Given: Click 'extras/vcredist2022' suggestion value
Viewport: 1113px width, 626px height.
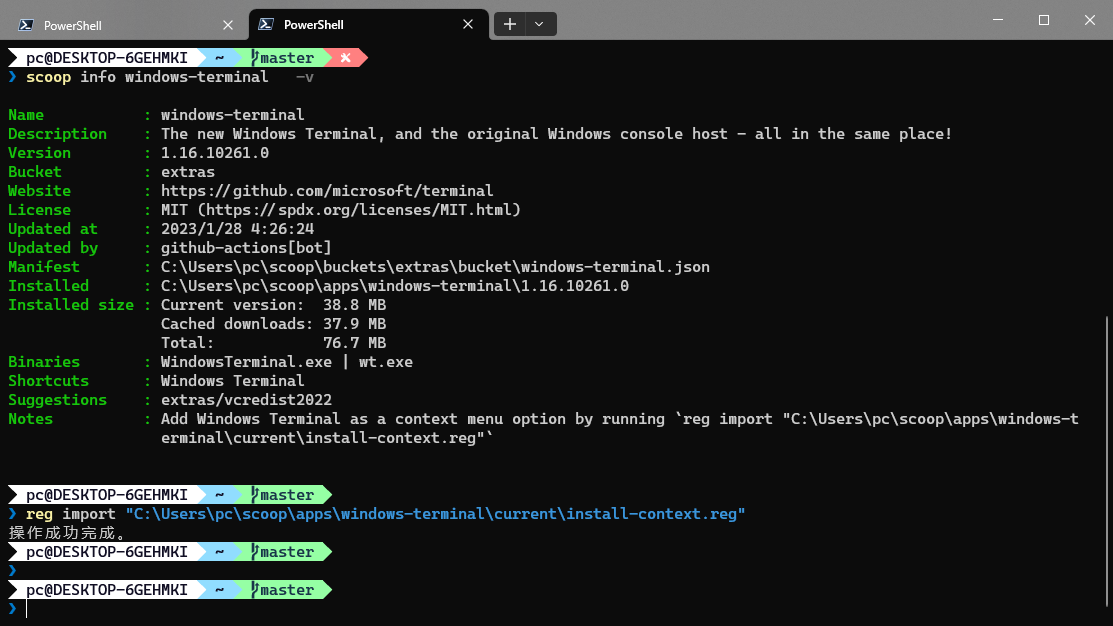Looking at the screenshot, I should click(246, 400).
